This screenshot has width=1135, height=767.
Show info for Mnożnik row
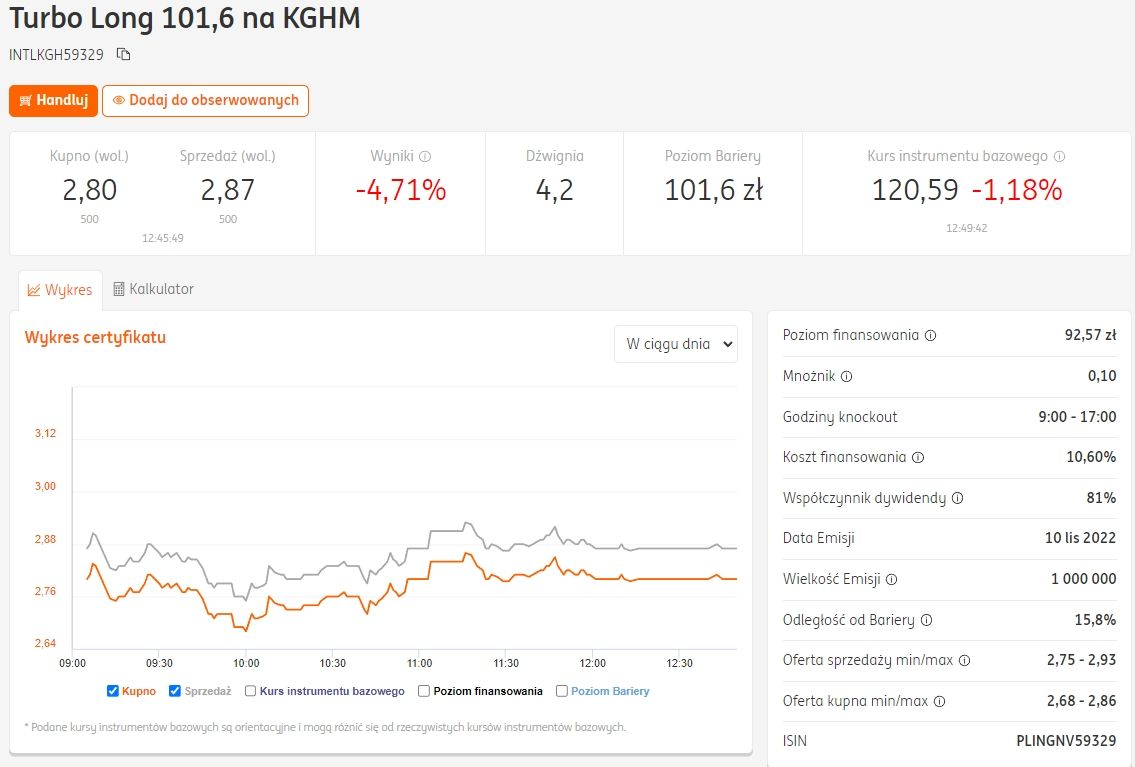click(x=846, y=376)
